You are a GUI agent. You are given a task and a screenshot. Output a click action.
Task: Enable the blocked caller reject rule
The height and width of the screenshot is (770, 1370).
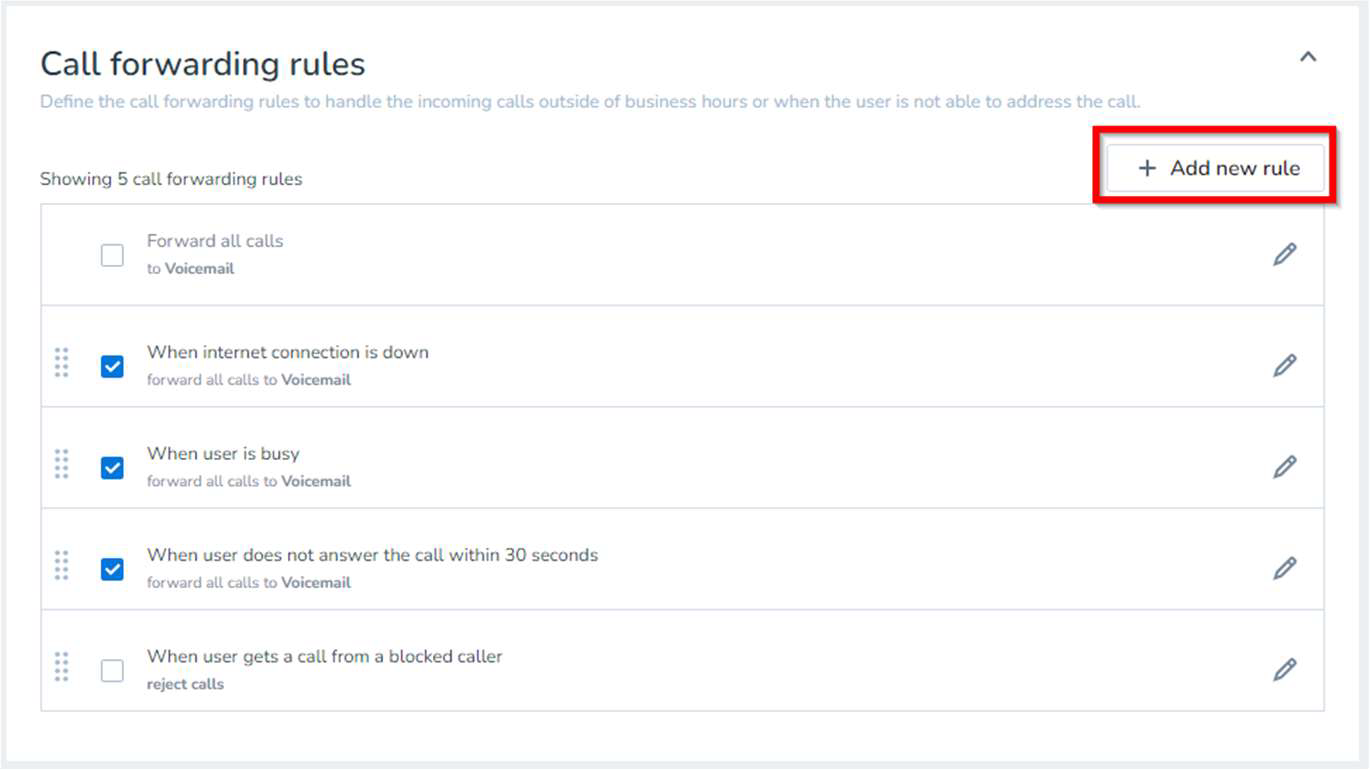[112, 671]
